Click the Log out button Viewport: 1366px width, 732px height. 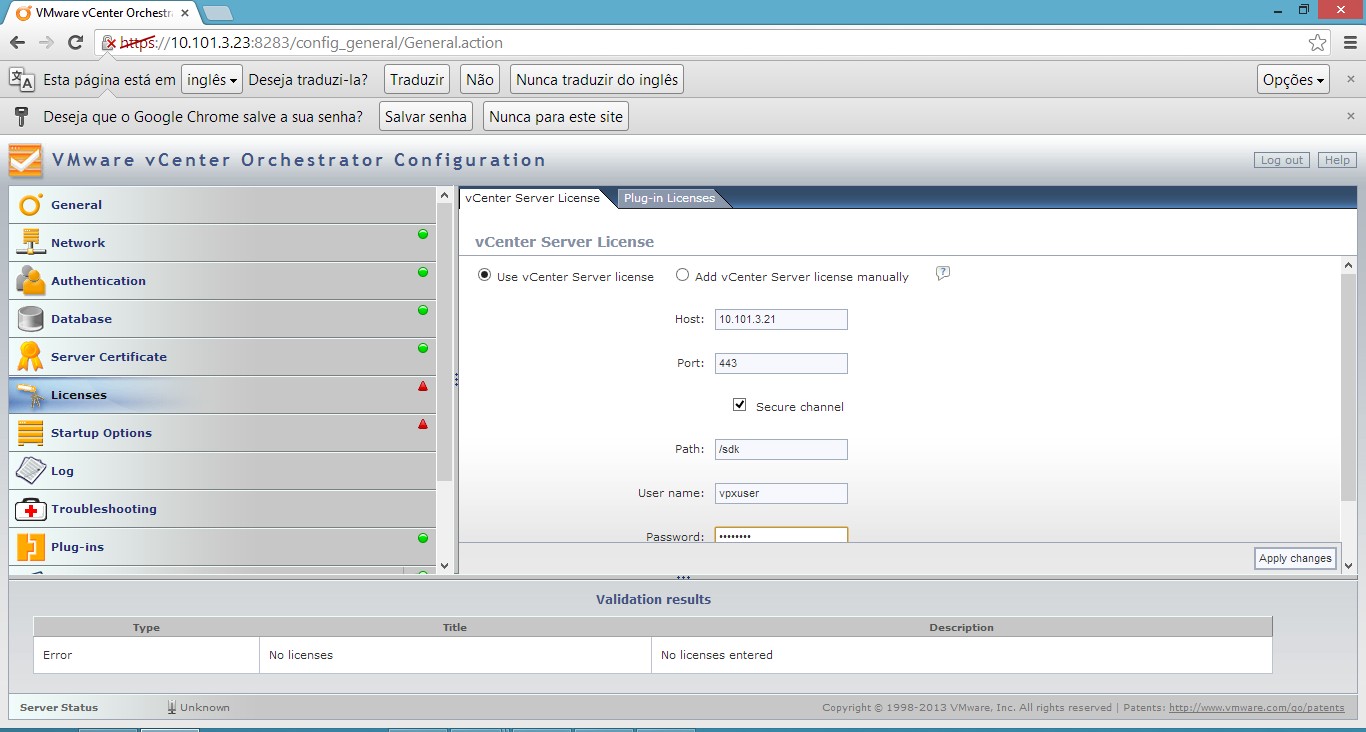pyautogui.click(x=1281, y=160)
